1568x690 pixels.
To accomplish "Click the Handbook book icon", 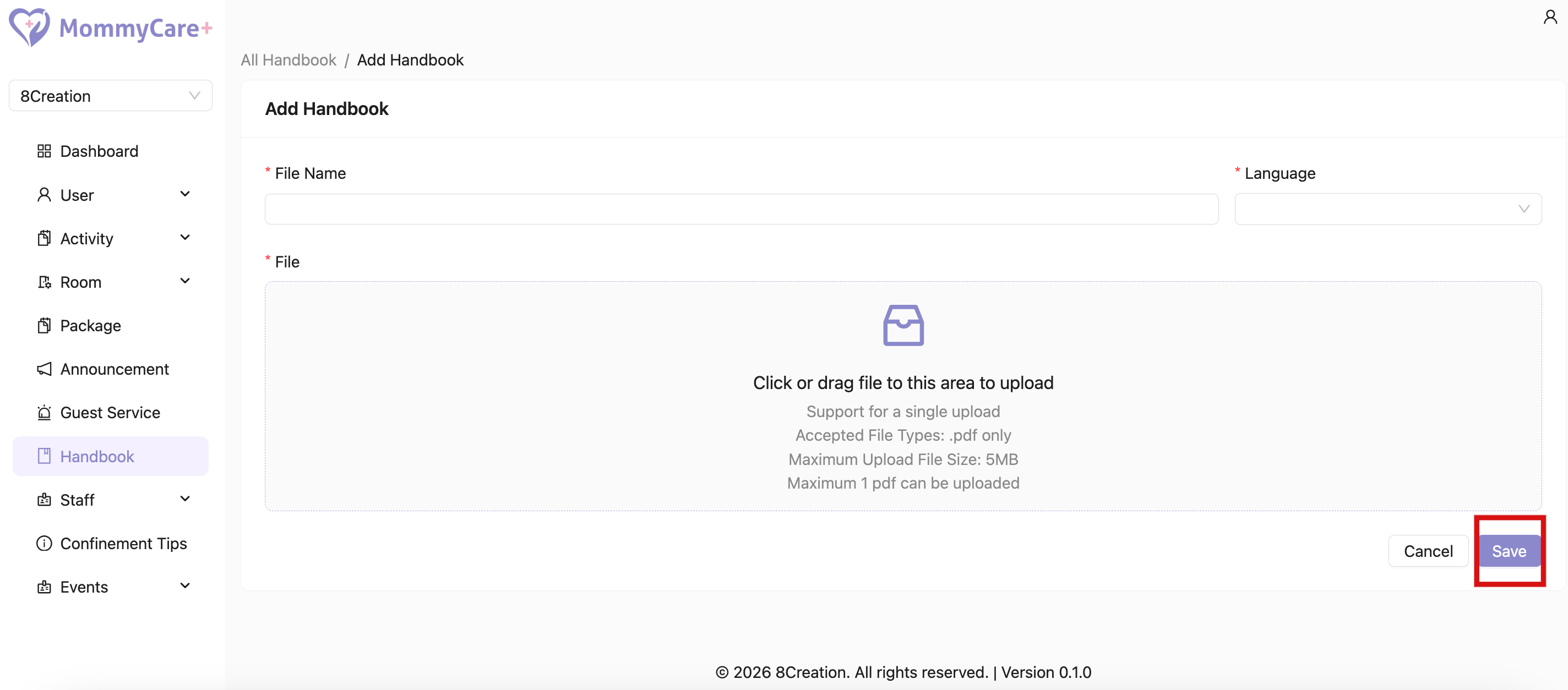I will pyautogui.click(x=44, y=456).
